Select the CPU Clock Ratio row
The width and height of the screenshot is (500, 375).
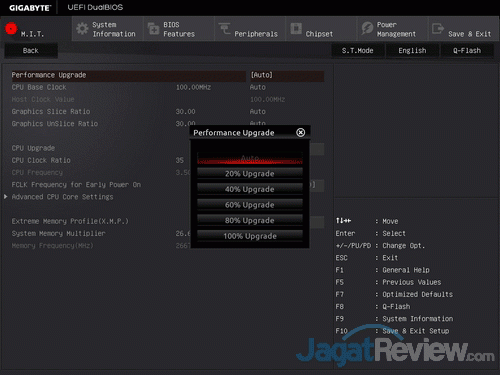41,160
